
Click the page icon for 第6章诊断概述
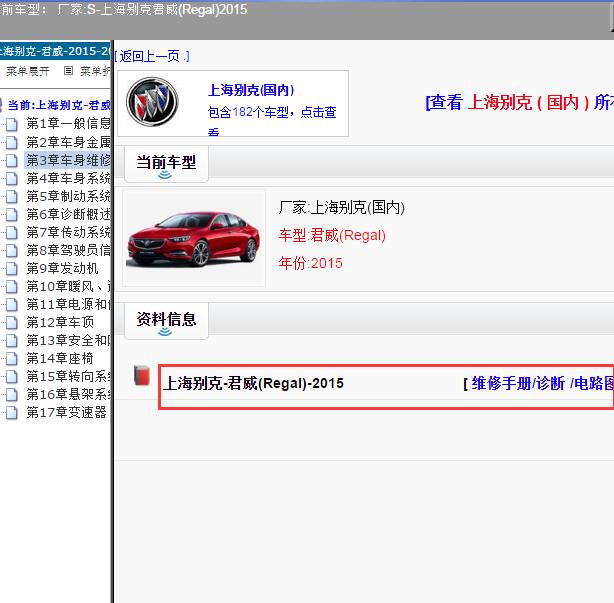[12, 215]
